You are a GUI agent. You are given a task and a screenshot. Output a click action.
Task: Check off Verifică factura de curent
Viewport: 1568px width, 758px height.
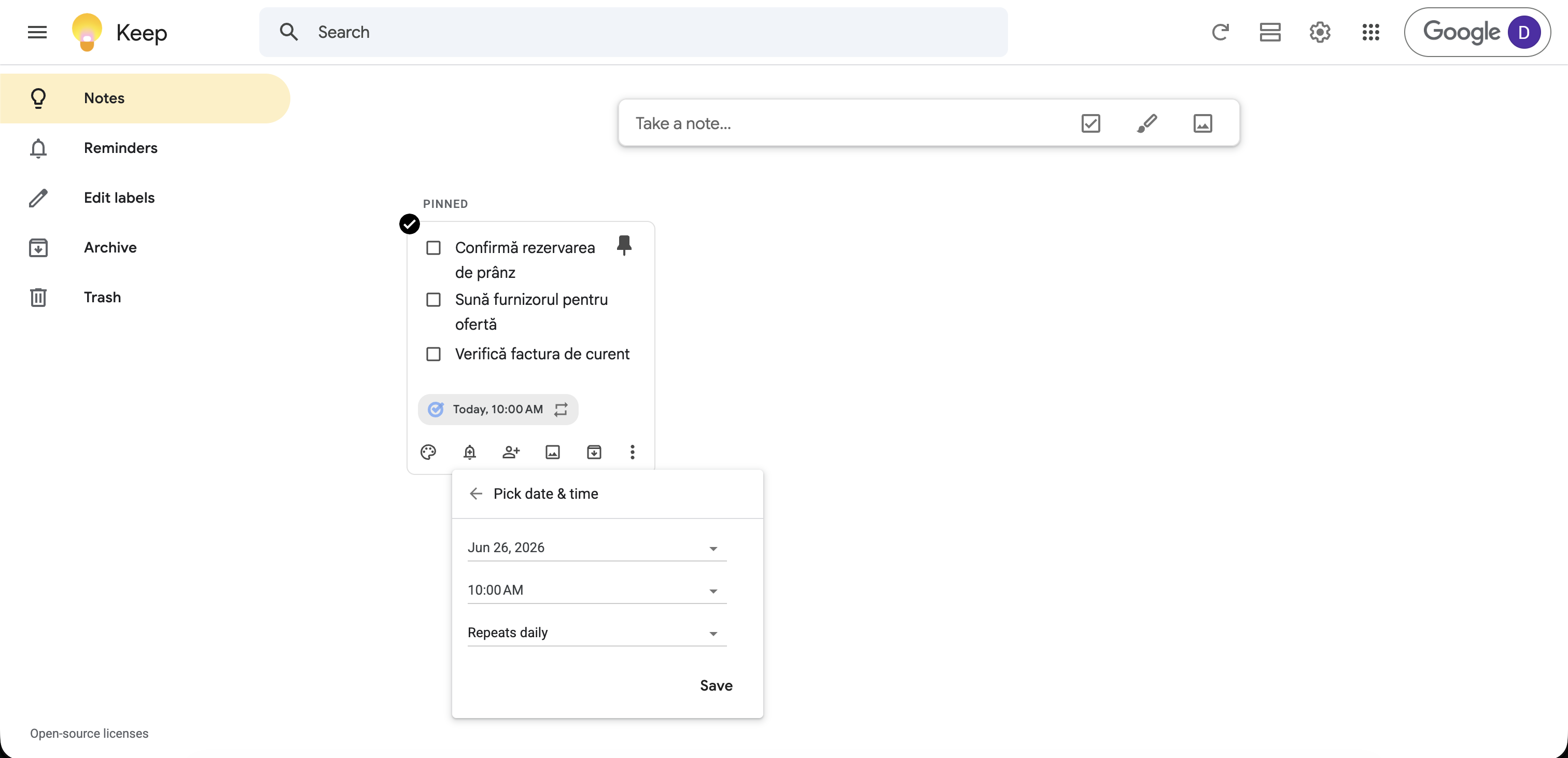[433, 354]
